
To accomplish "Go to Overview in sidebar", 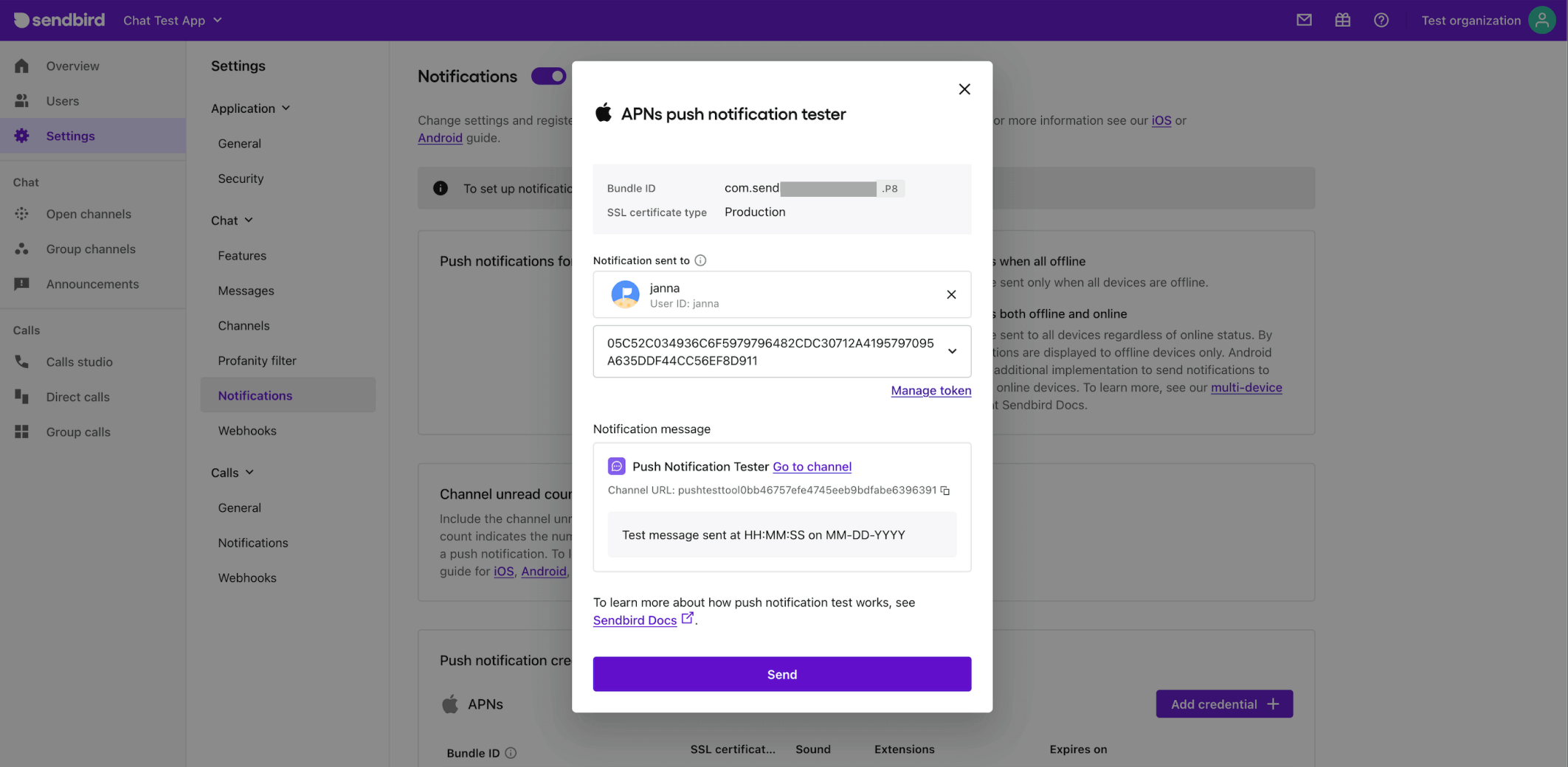I will pyautogui.click(x=72, y=66).
